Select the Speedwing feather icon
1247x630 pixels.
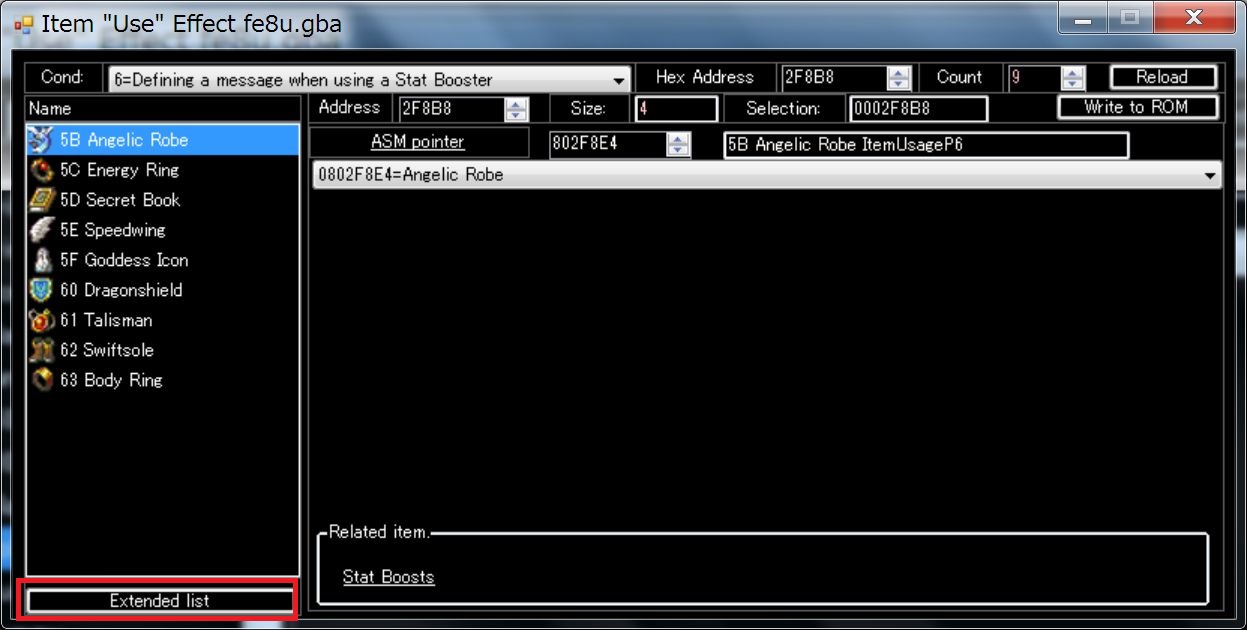coord(42,231)
